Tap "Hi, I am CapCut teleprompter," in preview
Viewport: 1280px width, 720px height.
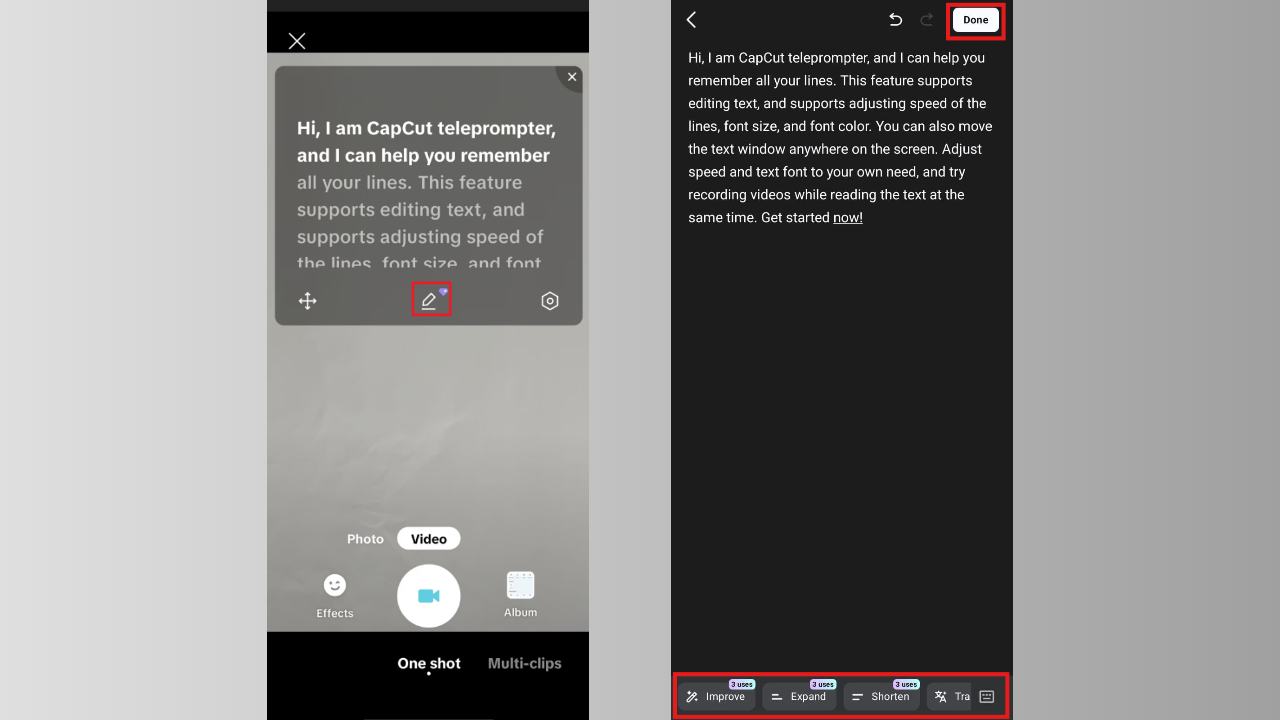click(x=426, y=129)
